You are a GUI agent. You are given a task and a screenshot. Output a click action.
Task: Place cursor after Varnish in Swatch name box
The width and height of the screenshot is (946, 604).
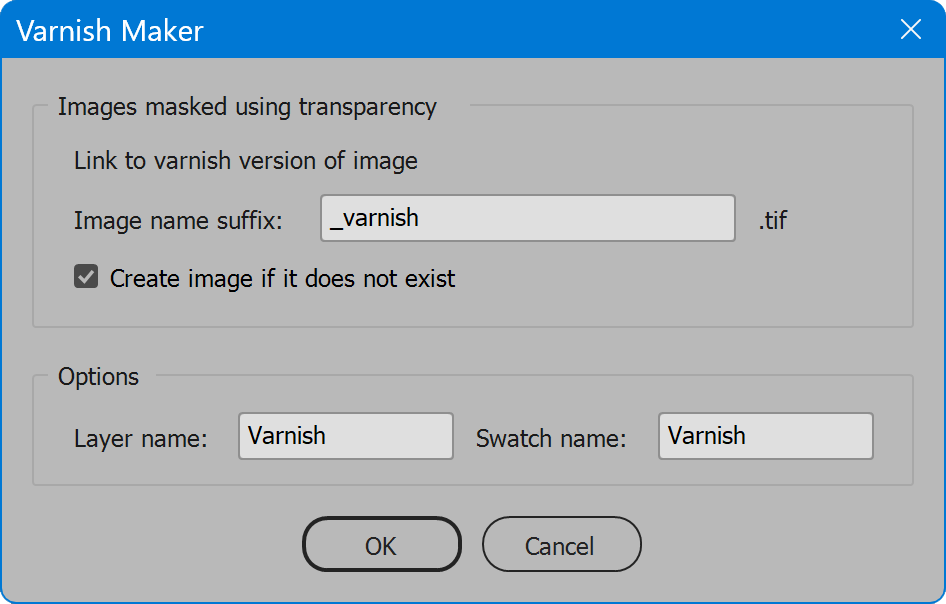[x=746, y=436]
